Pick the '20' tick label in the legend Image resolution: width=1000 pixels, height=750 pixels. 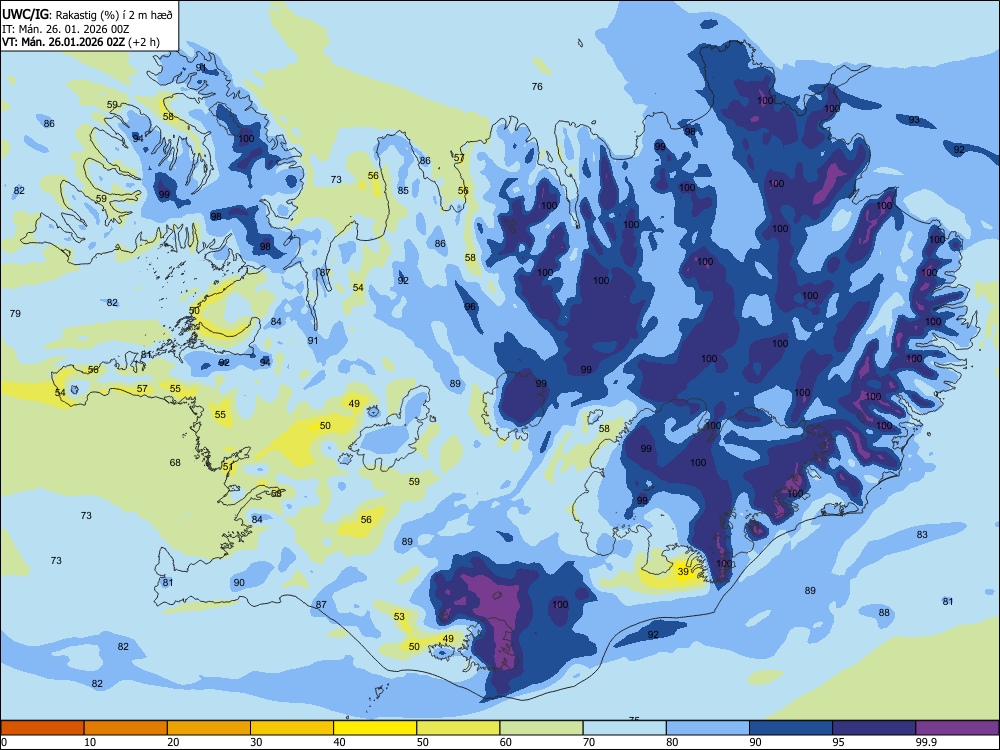pyautogui.click(x=173, y=742)
